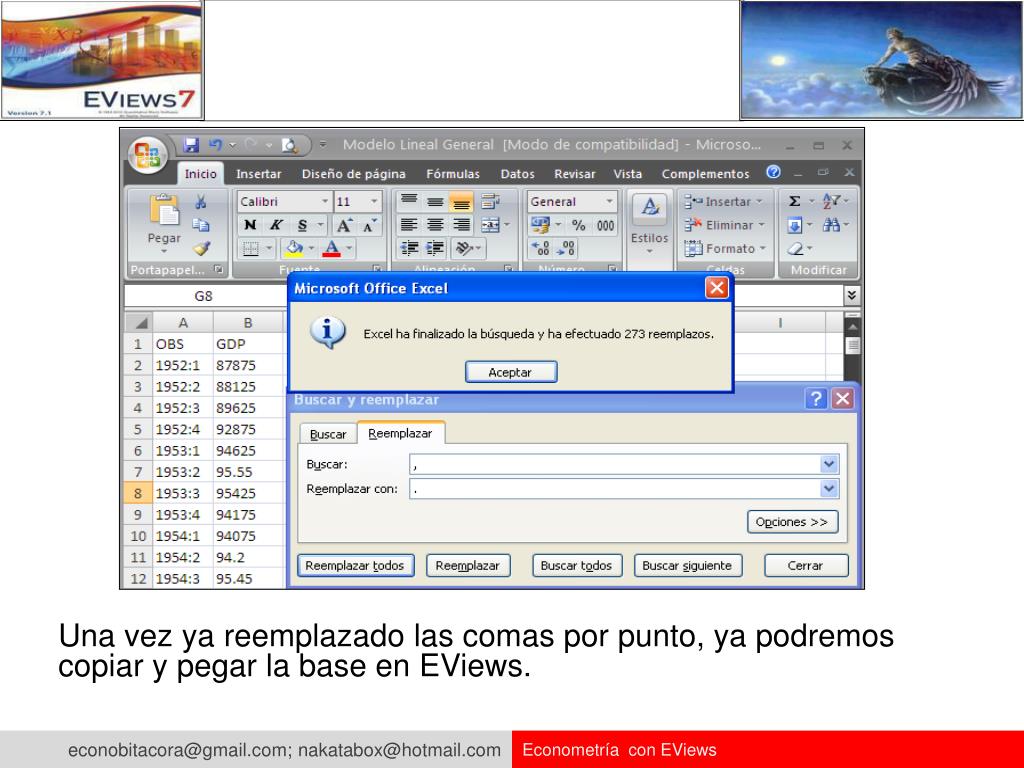Toggle underline (S) formatting
Image resolution: width=1024 pixels, height=768 pixels.
(302, 225)
